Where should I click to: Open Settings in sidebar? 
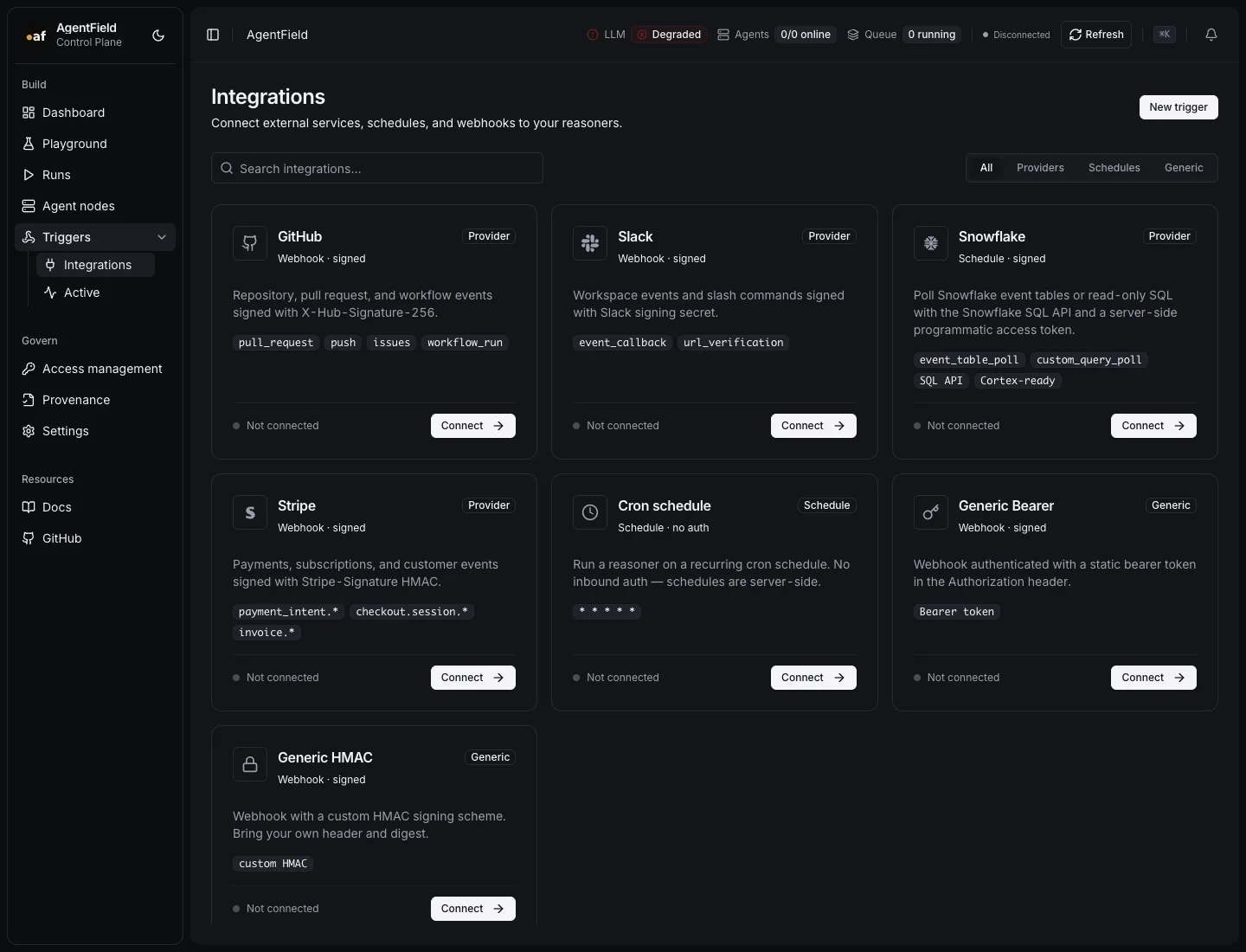(x=95, y=431)
